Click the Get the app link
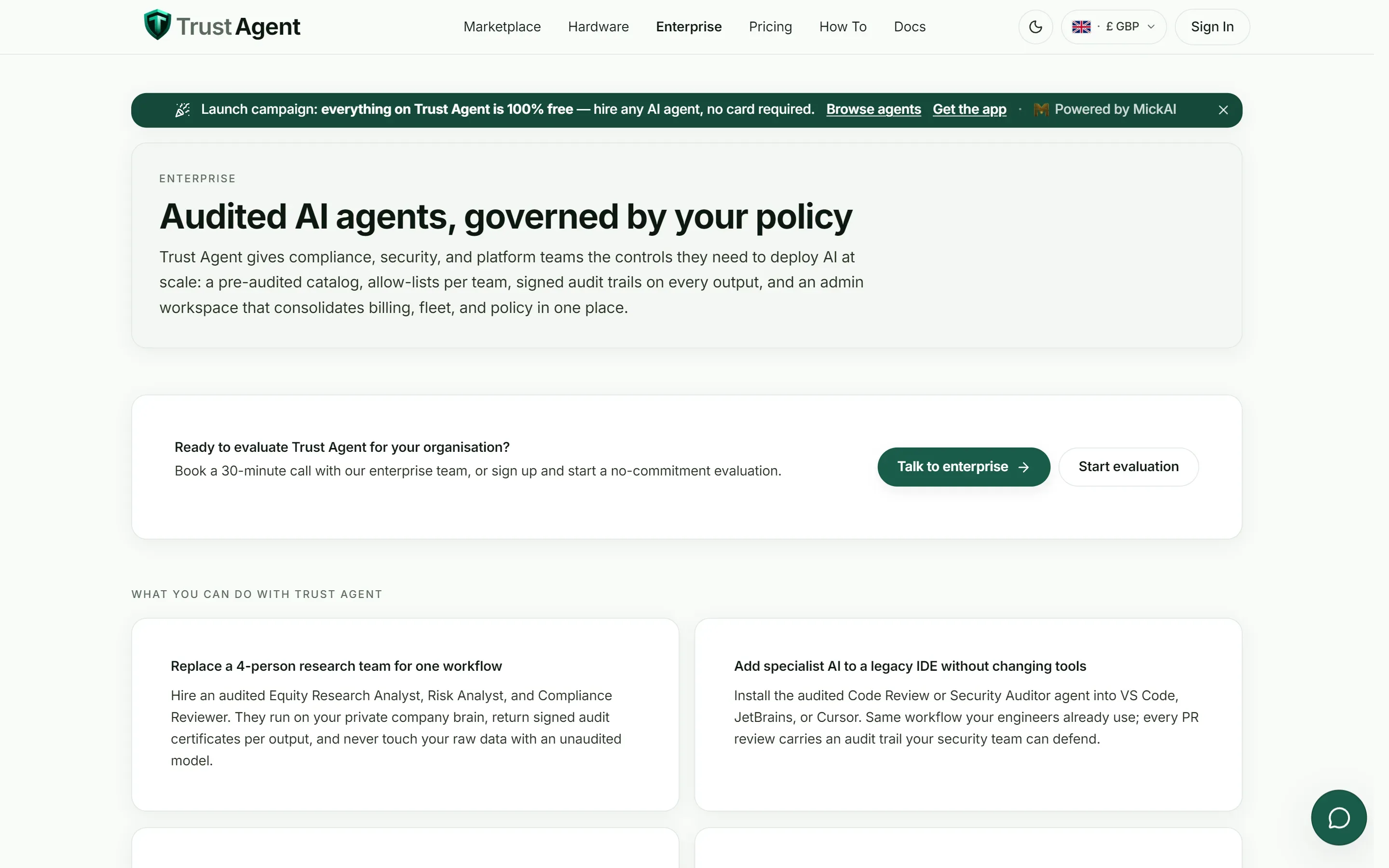 coord(969,109)
